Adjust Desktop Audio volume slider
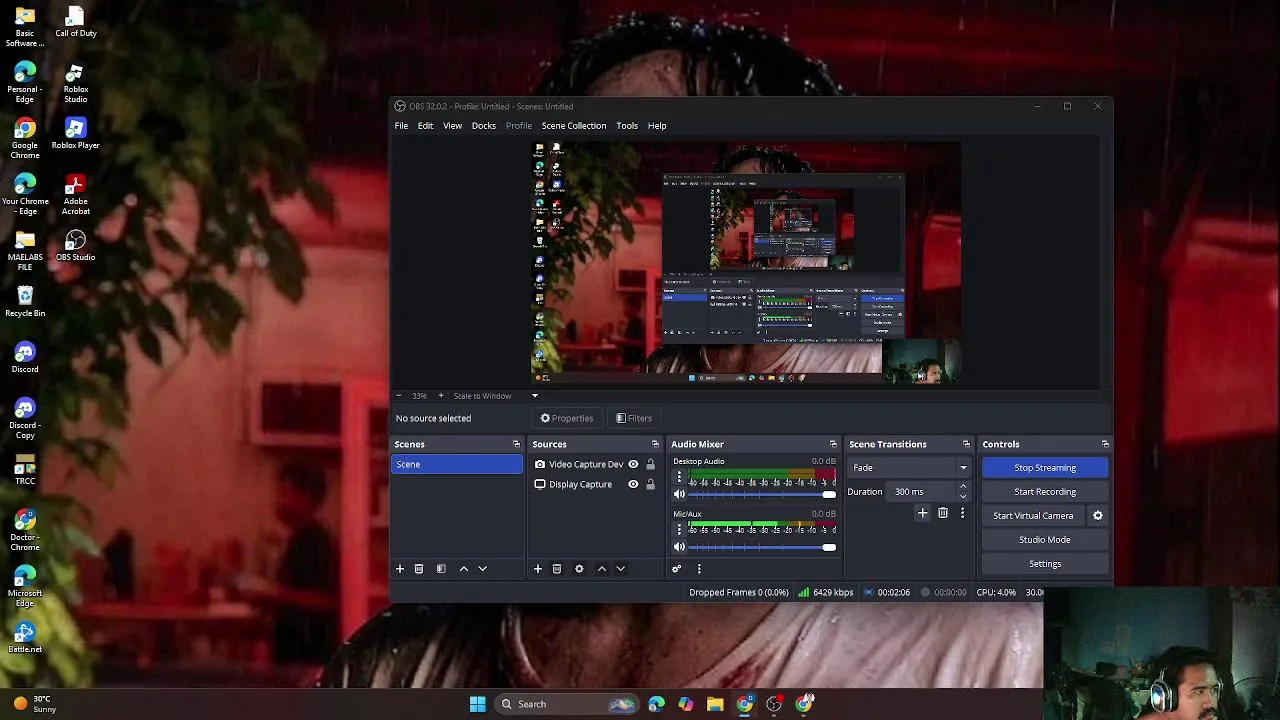The image size is (1280, 720). (762, 494)
